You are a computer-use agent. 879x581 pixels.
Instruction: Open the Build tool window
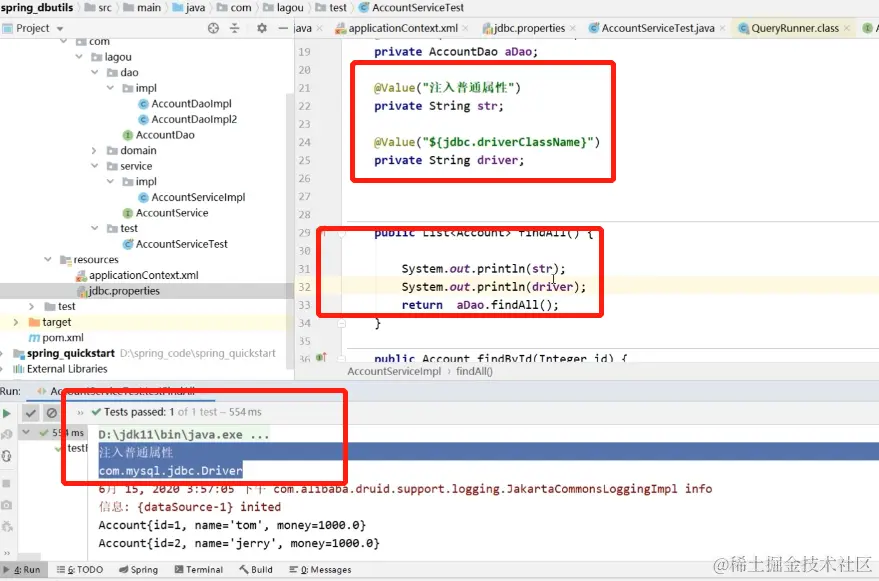[x=256, y=570]
